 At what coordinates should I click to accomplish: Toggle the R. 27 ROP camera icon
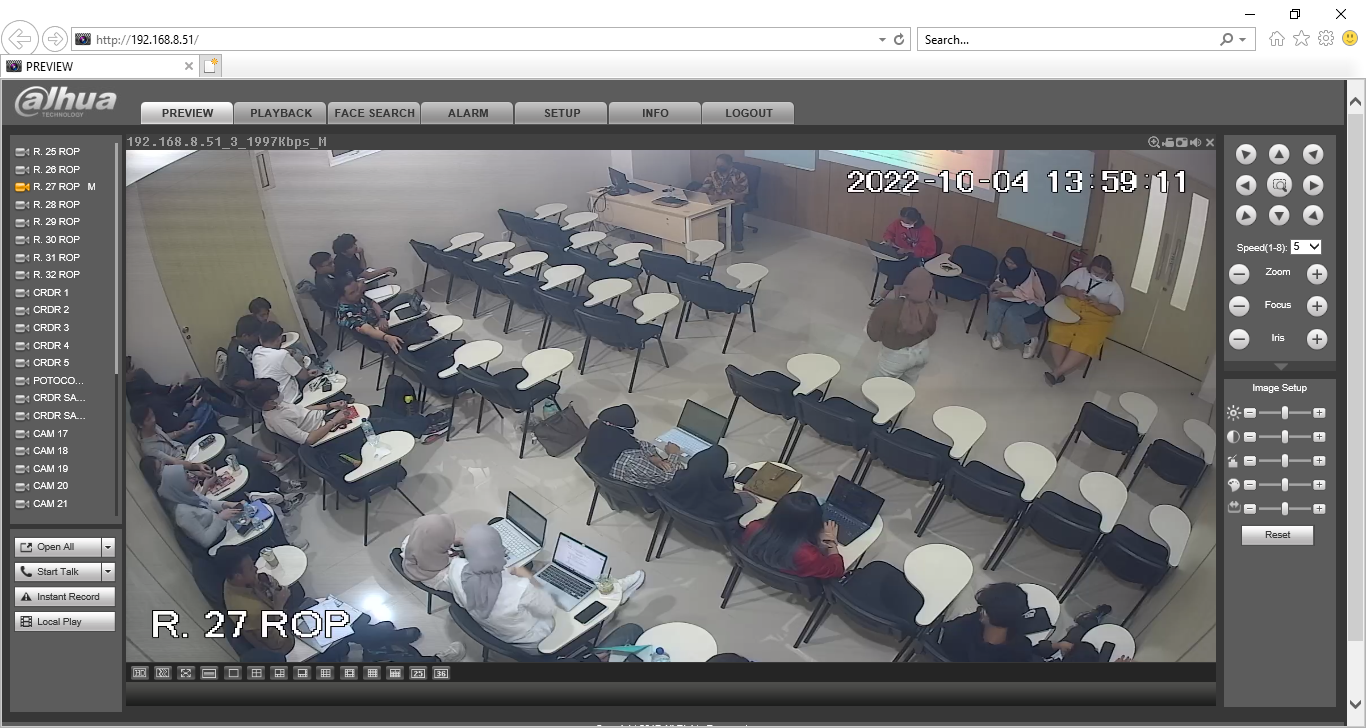(22, 187)
